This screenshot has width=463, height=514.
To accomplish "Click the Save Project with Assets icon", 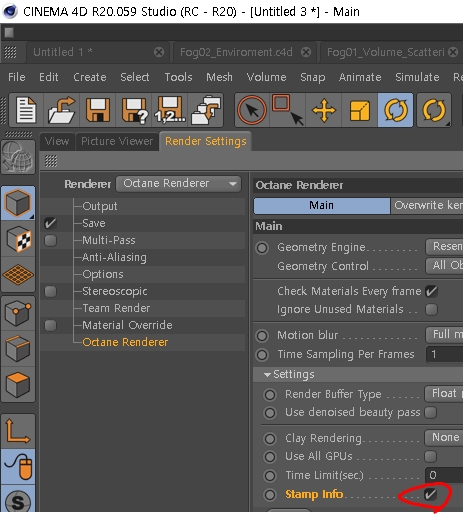I will (206, 110).
